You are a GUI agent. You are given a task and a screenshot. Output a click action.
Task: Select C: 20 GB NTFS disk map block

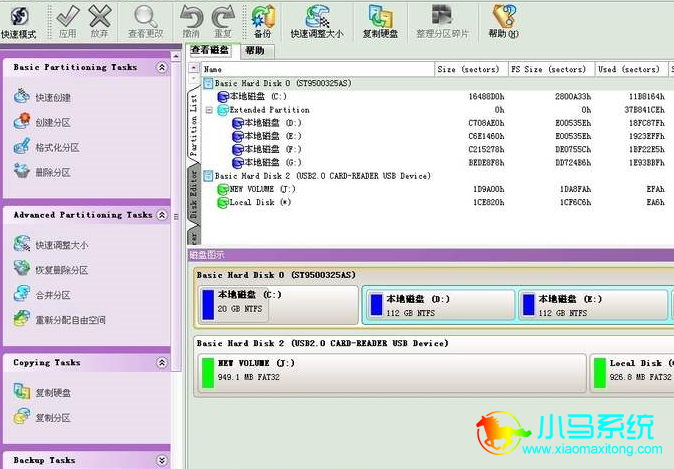coord(278,305)
